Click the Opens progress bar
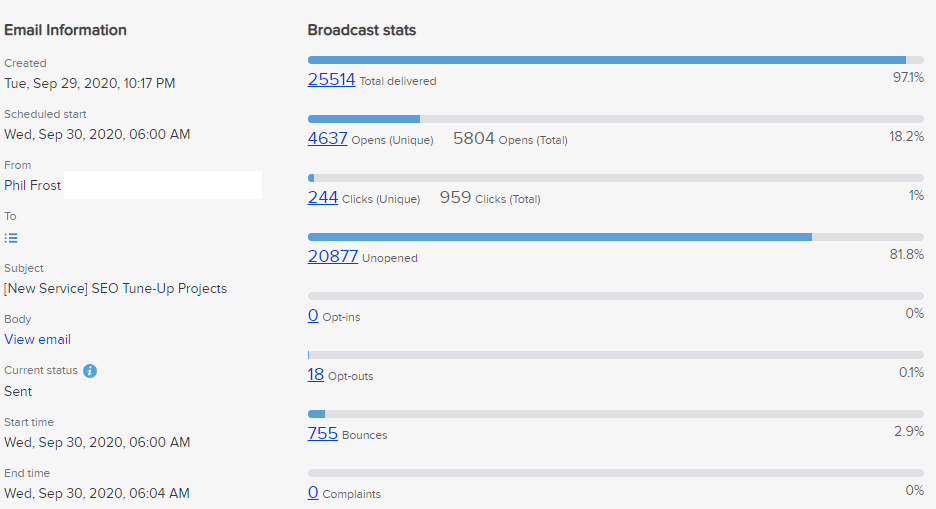The height and width of the screenshot is (509, 936). [x=615, y=119]
